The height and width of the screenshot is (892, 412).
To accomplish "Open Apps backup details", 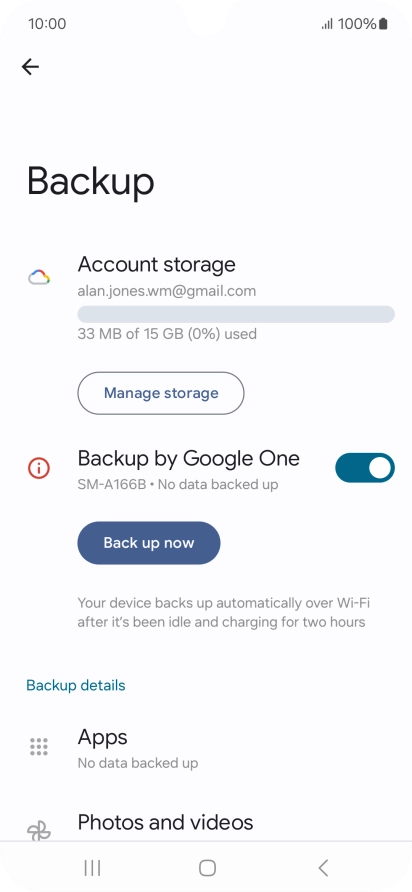I will click(206, 748).
